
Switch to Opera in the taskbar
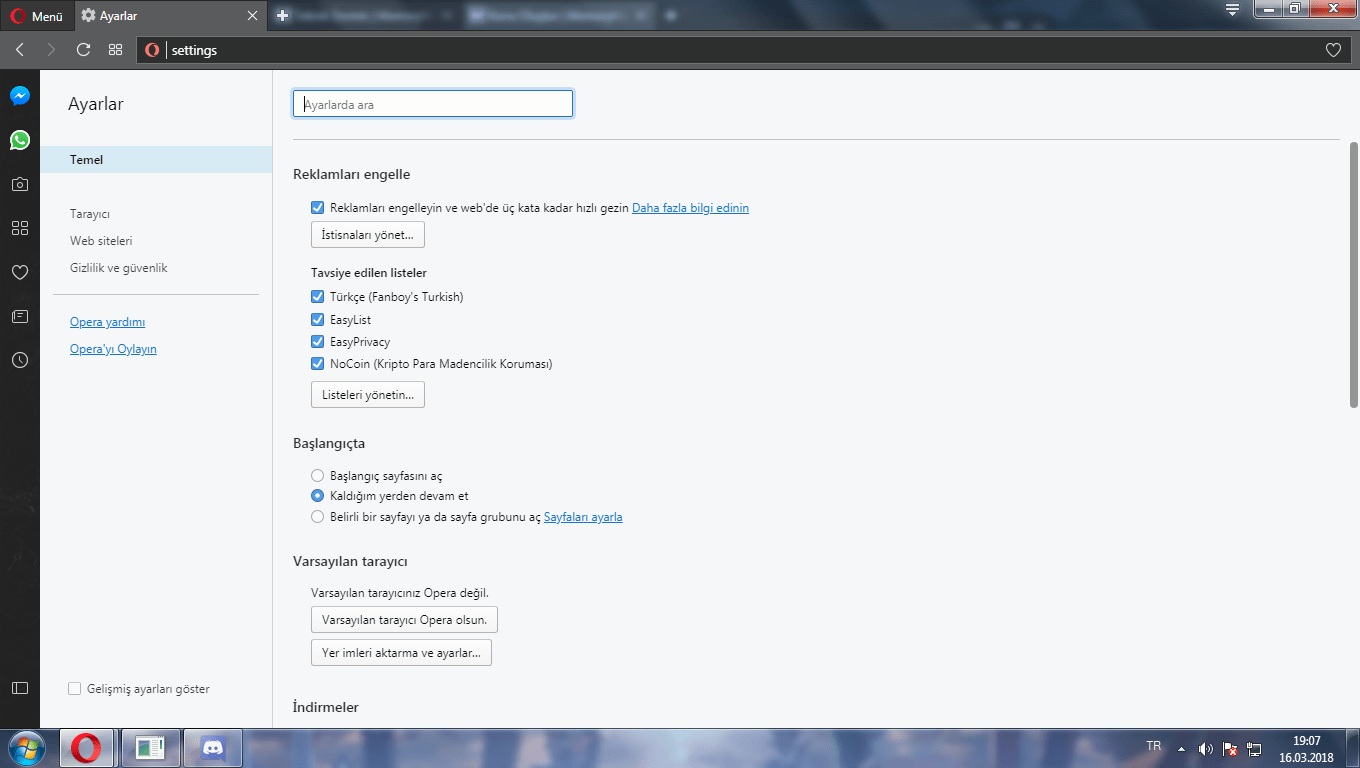click(x=86, y=748)
